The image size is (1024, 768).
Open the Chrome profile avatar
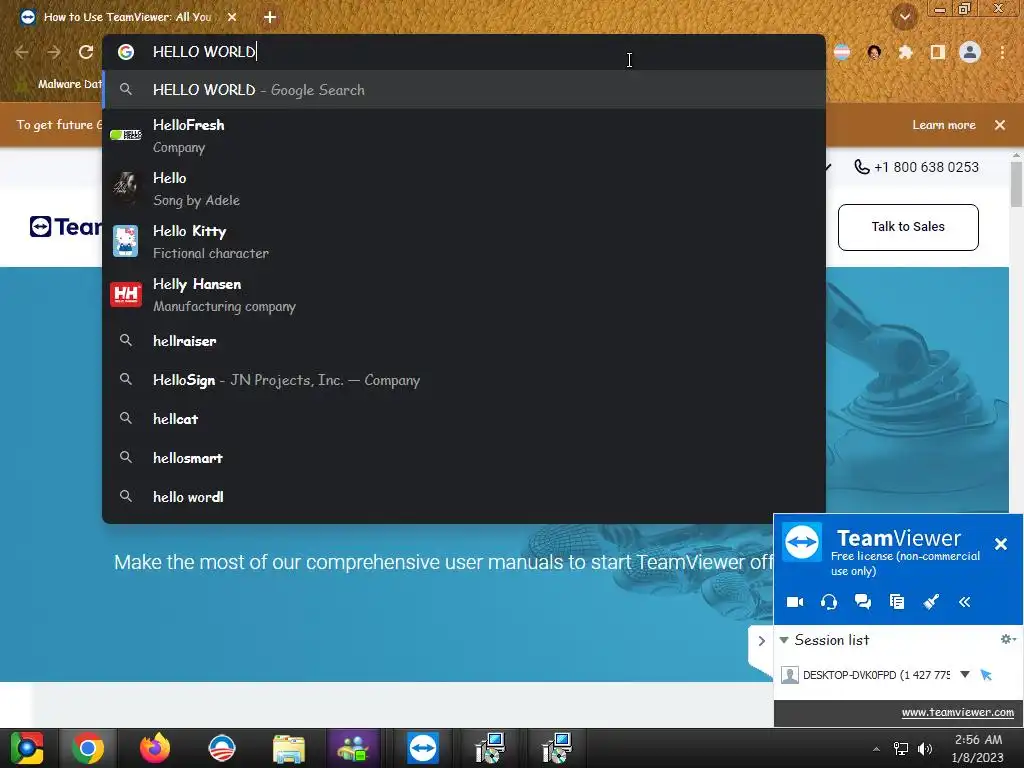pyautogui.click(x=970, y=52)
